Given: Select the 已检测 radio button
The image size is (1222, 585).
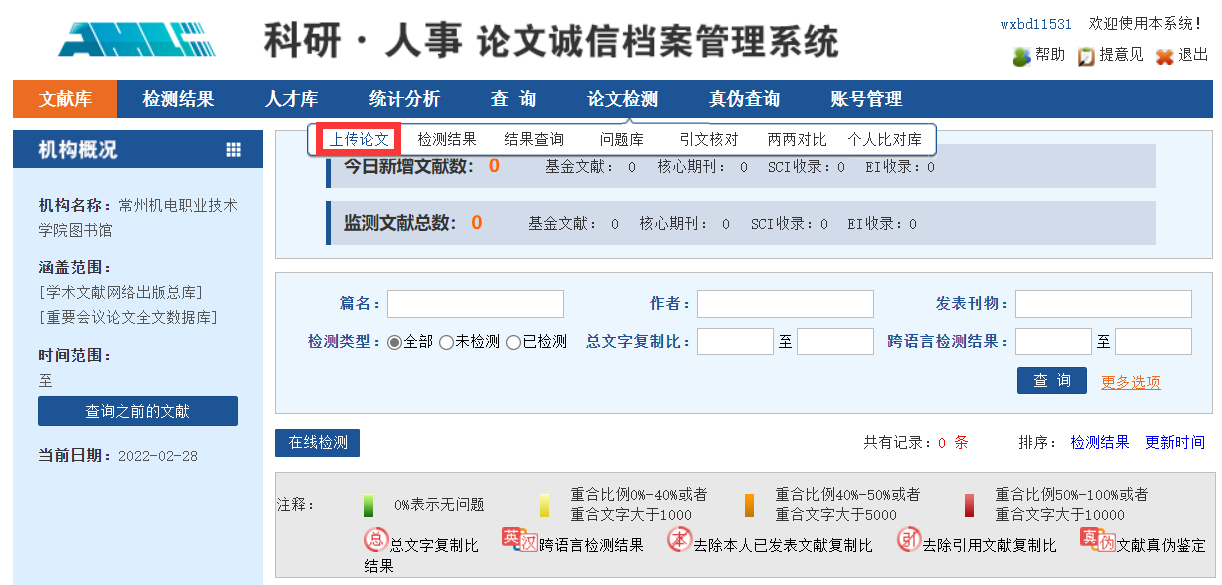Looking at the screenshot, I should (513, 342).
